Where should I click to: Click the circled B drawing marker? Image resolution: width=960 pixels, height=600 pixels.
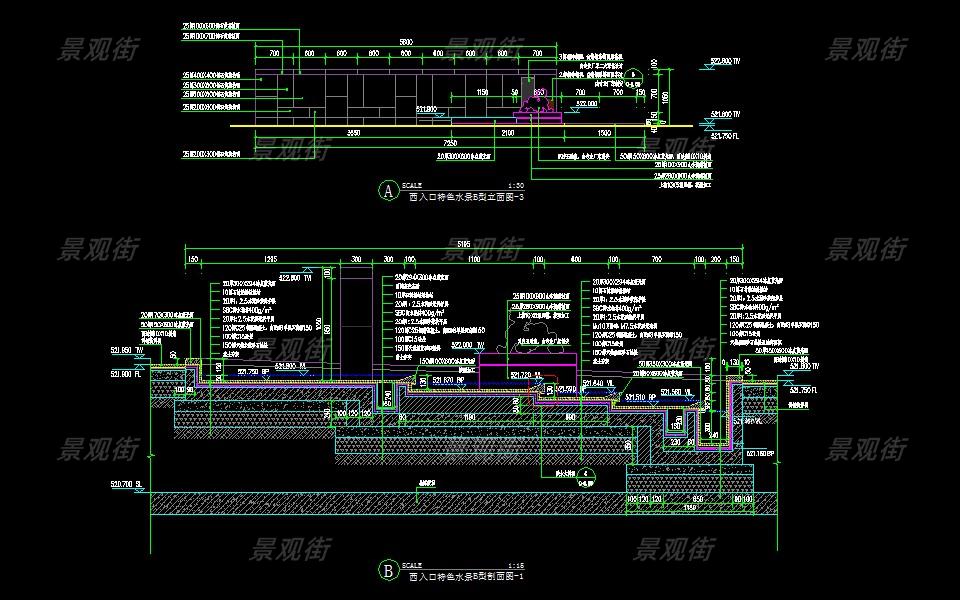387,571
